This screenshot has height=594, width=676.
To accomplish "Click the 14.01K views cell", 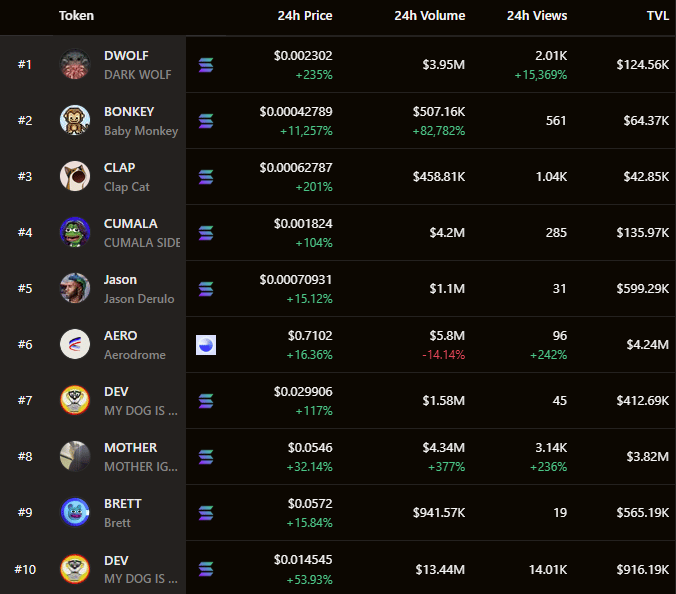I will click(548, 570).
